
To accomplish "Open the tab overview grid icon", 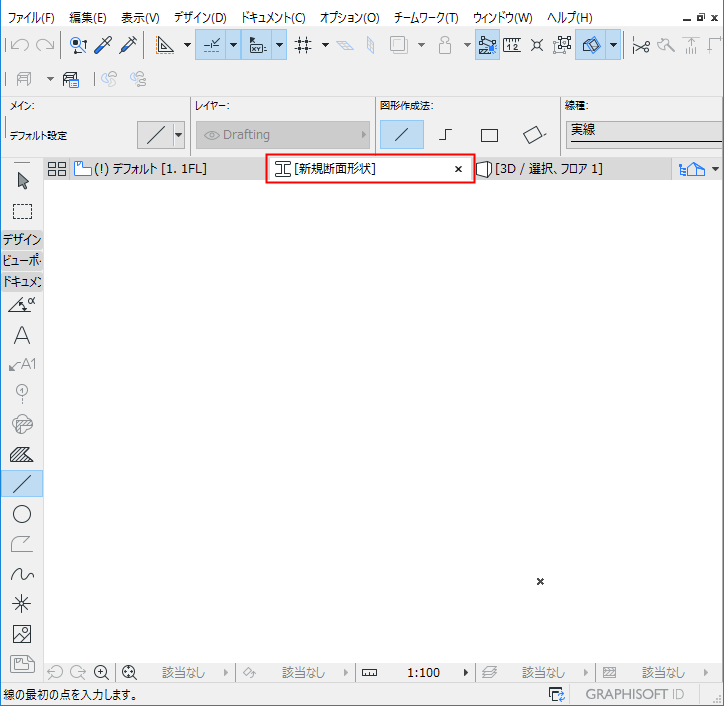I will click(x=57, y=169).
